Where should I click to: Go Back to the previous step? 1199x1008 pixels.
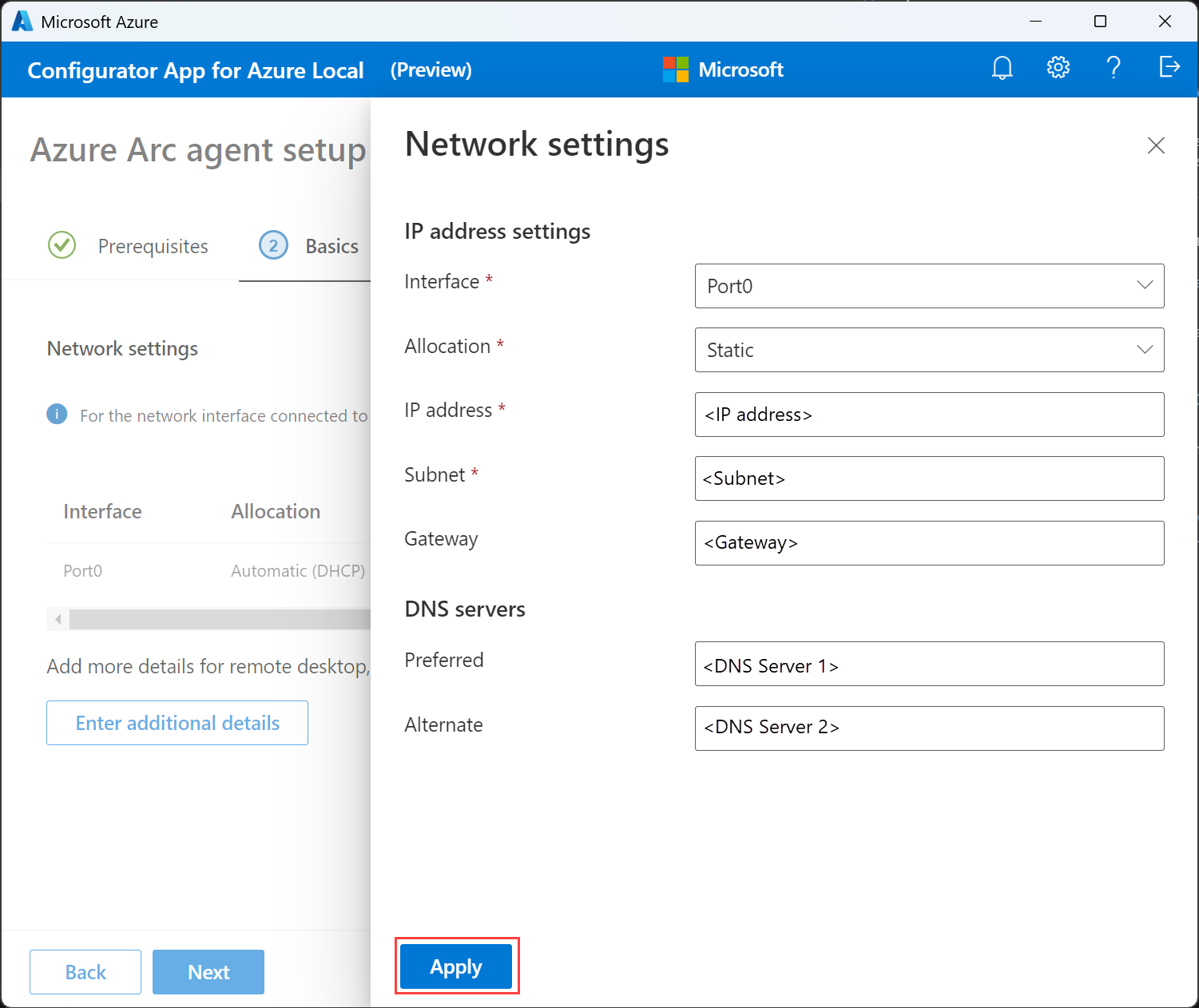click(85, 972)
